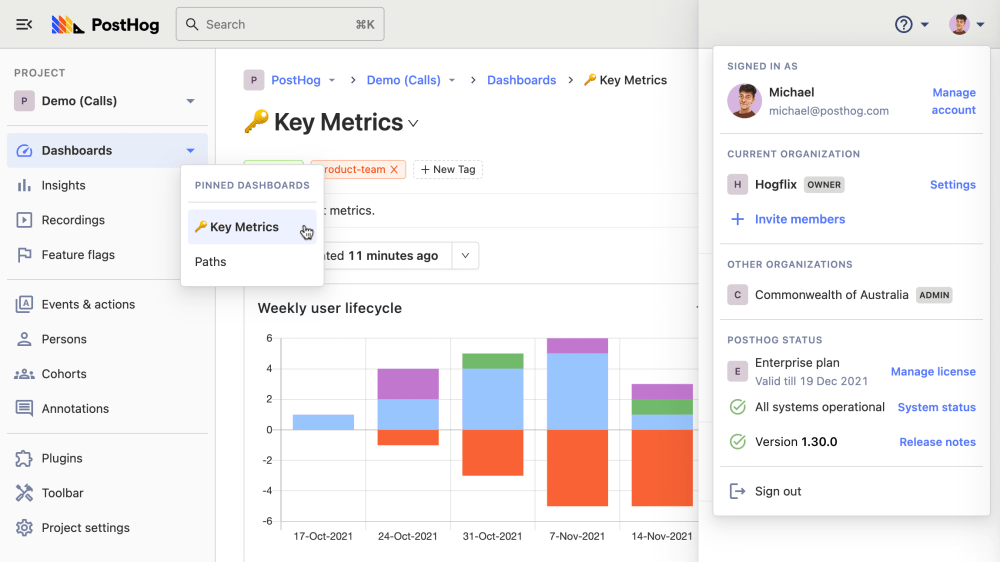Click the user avatar in the top bar
The image size is (1000, 562).
coord(959,24)
